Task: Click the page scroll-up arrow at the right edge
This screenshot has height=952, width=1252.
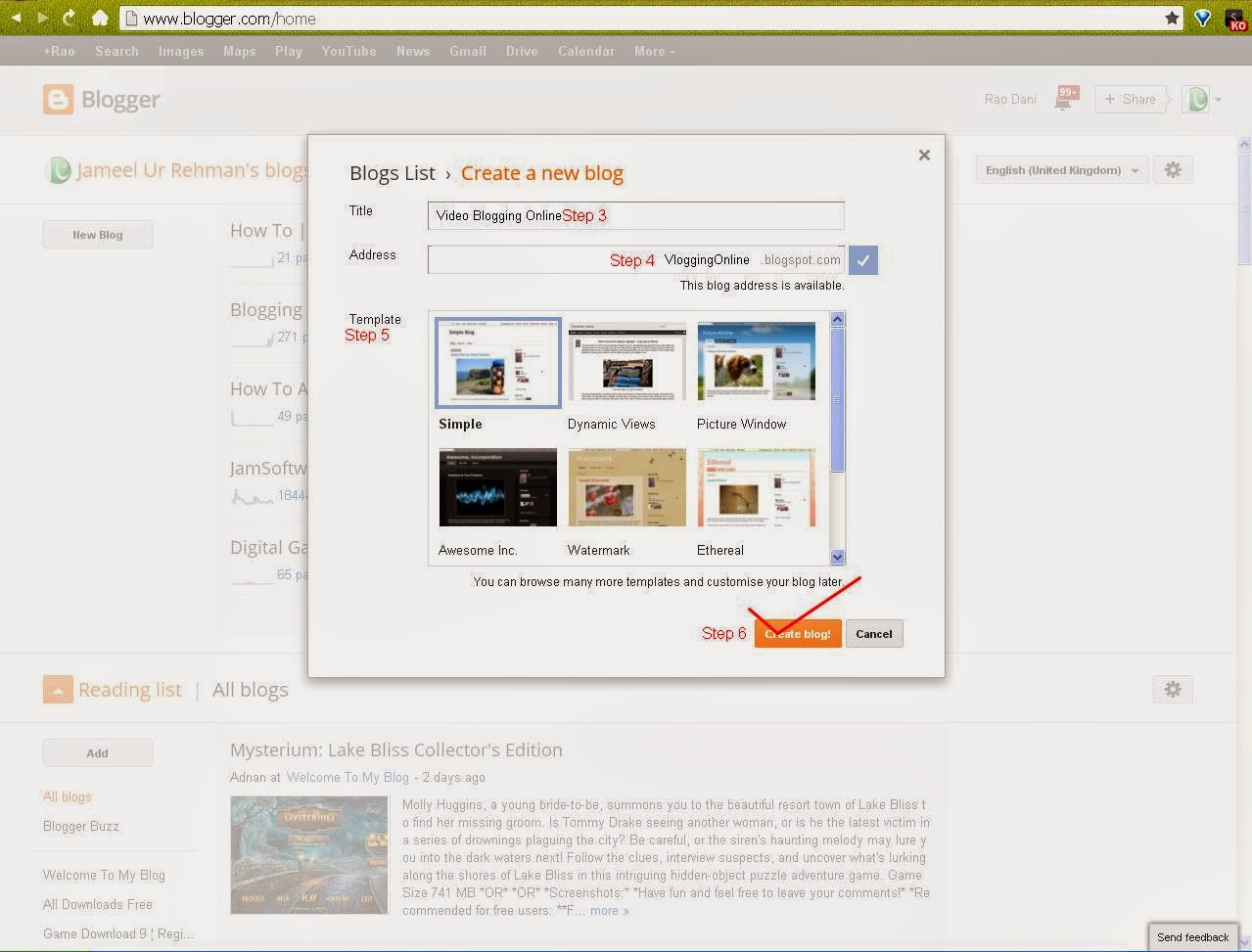Action: (1244, 144)
